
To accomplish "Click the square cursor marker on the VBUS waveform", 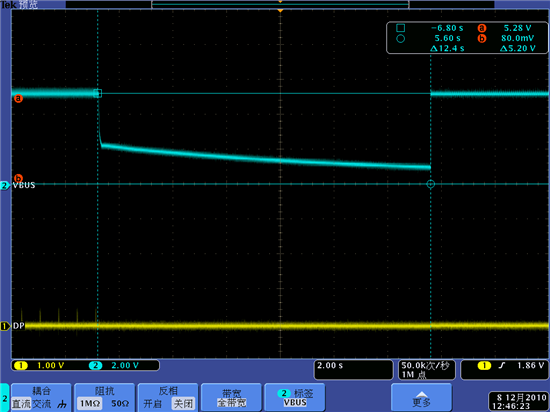I will (98, 93).
